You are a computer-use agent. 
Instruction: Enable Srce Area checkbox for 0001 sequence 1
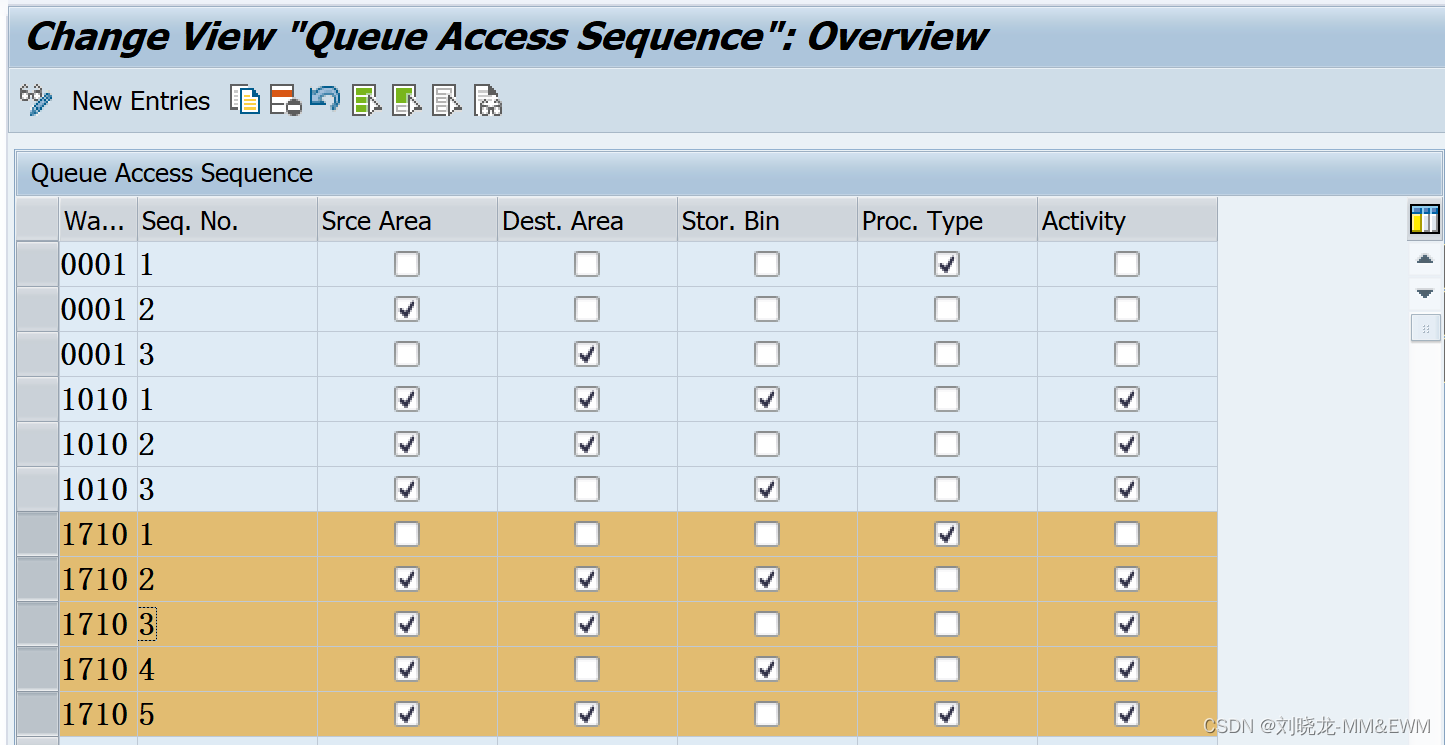point(406,263)
